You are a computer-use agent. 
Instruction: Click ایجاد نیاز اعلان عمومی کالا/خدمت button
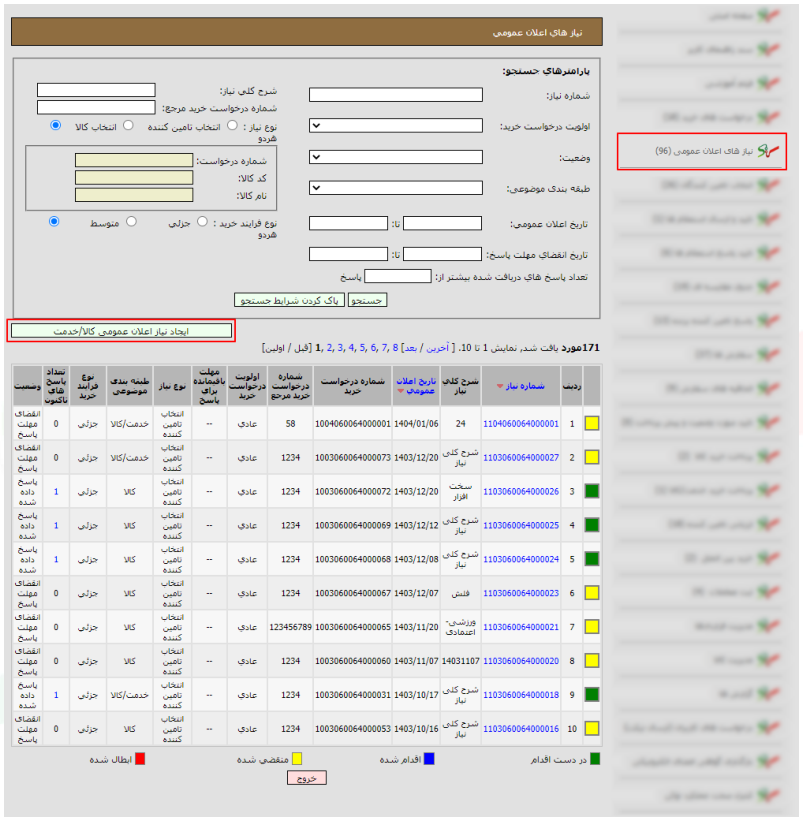(x=121, y=331)
